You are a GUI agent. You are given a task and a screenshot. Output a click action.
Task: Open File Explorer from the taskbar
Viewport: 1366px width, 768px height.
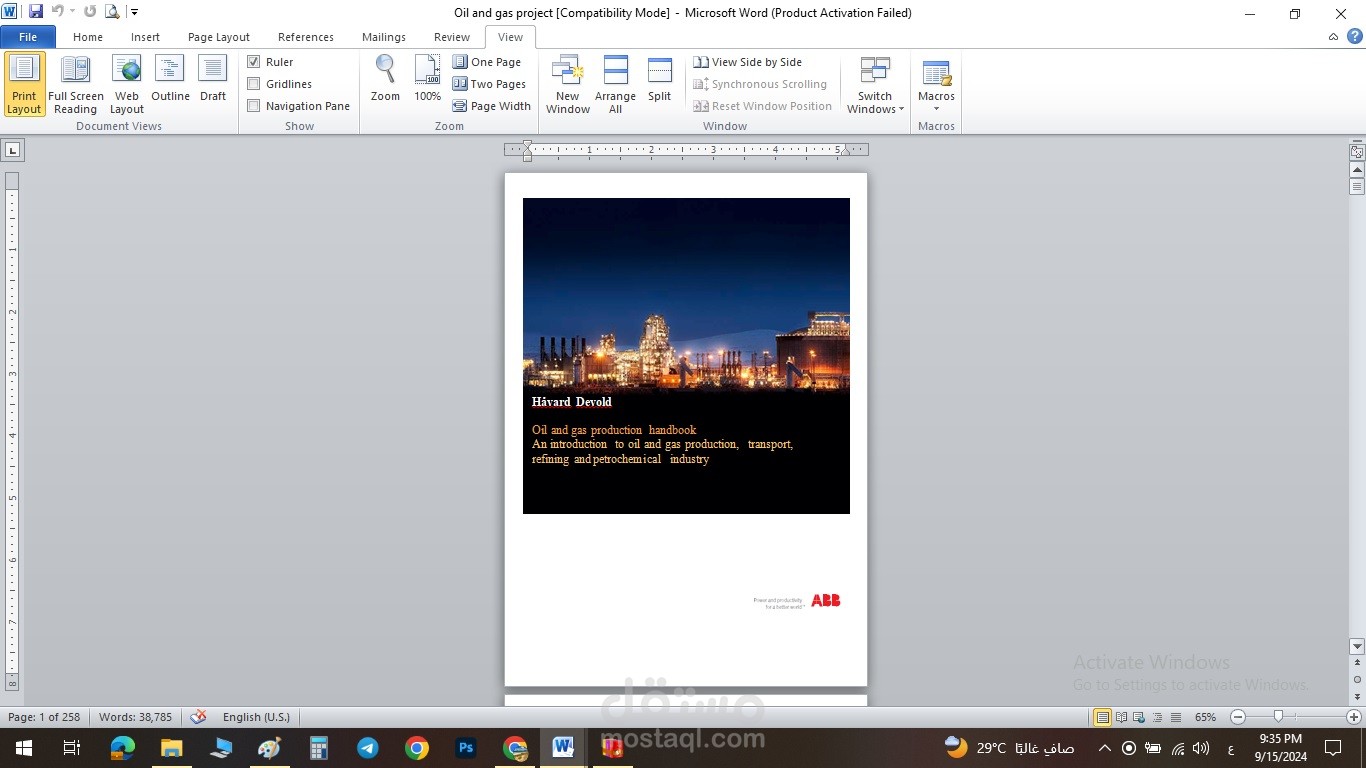(172, 748)
